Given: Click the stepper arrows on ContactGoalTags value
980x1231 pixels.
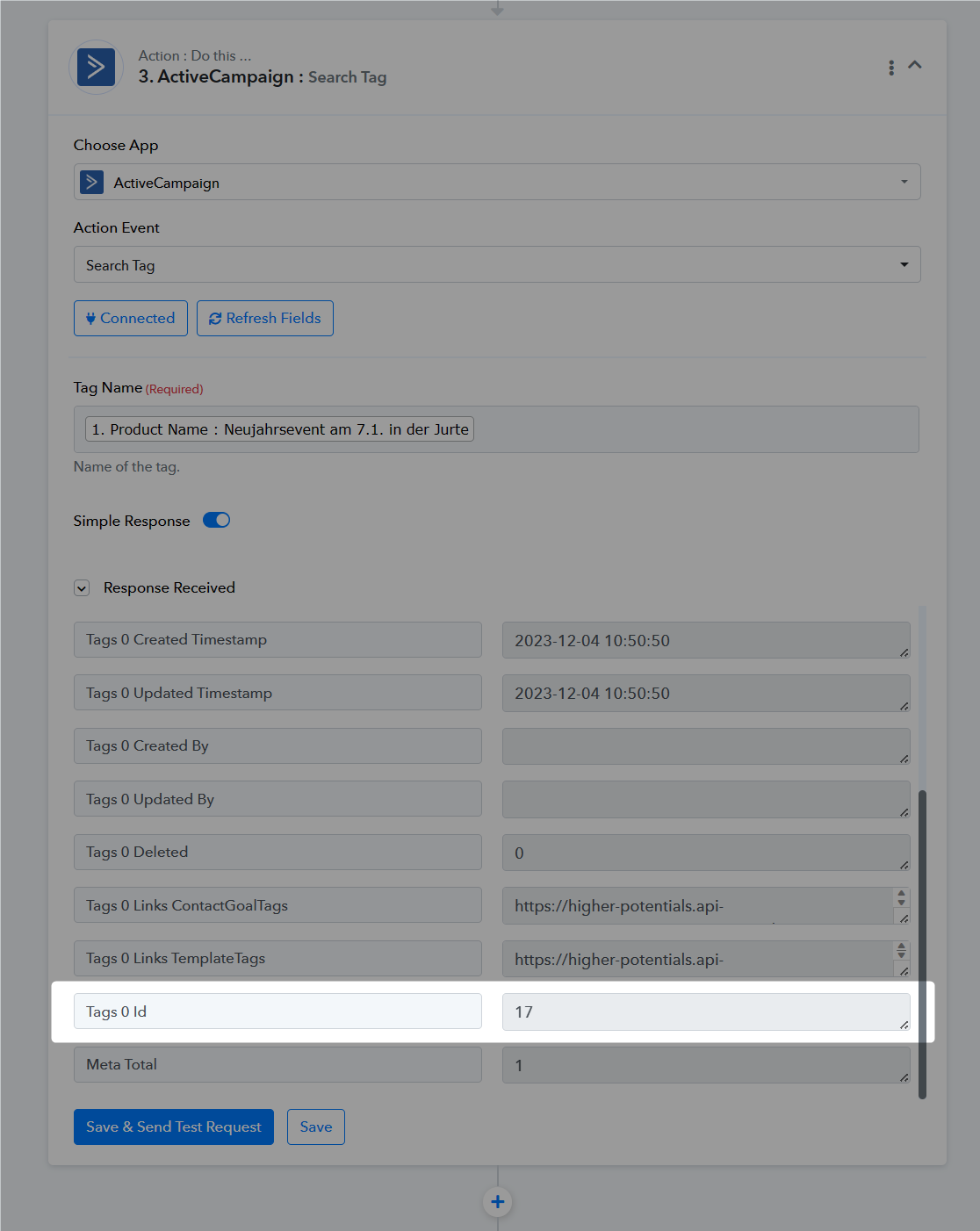Looking at the screenshot, I should pyautogui.click(x=901, y=897).
